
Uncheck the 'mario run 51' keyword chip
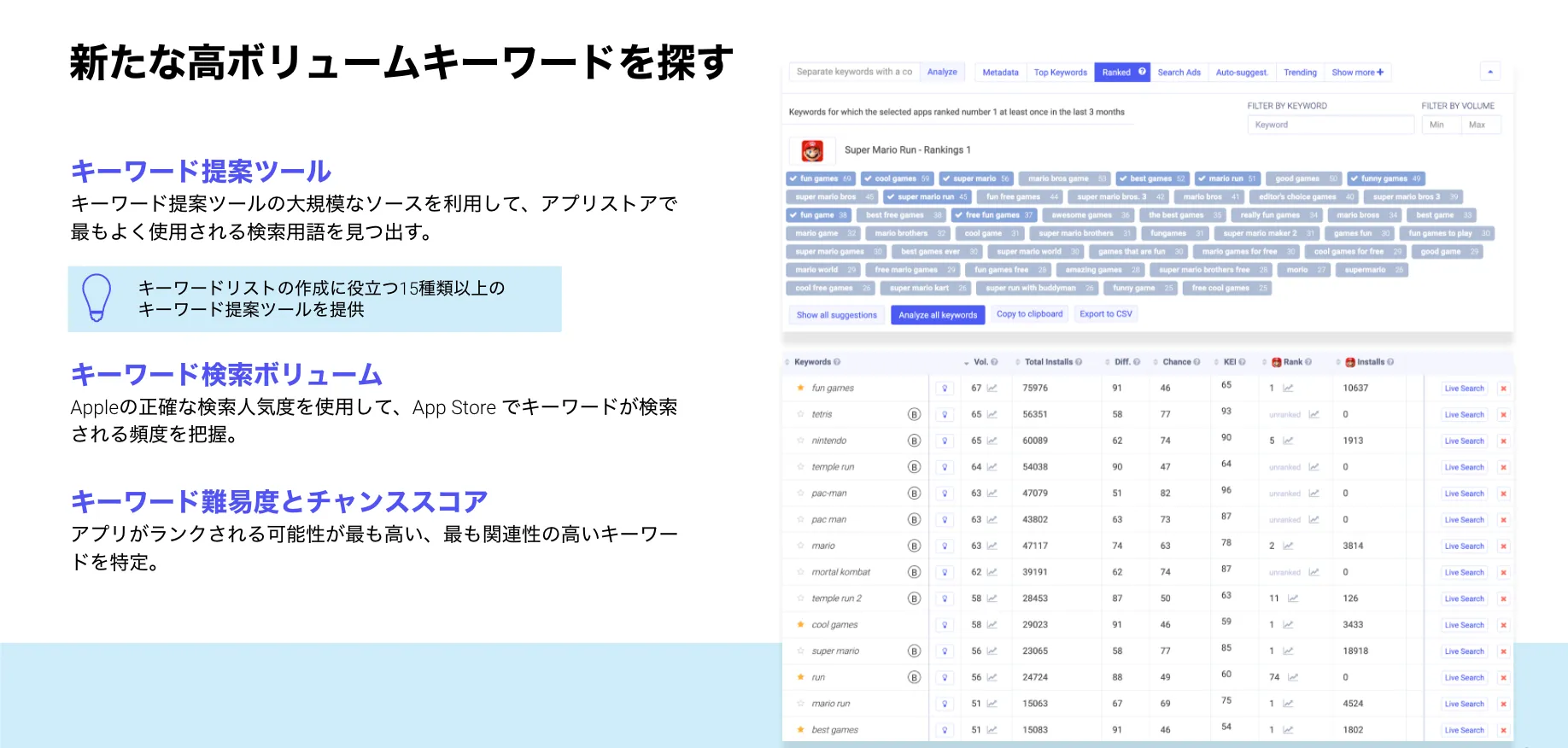1227,178
